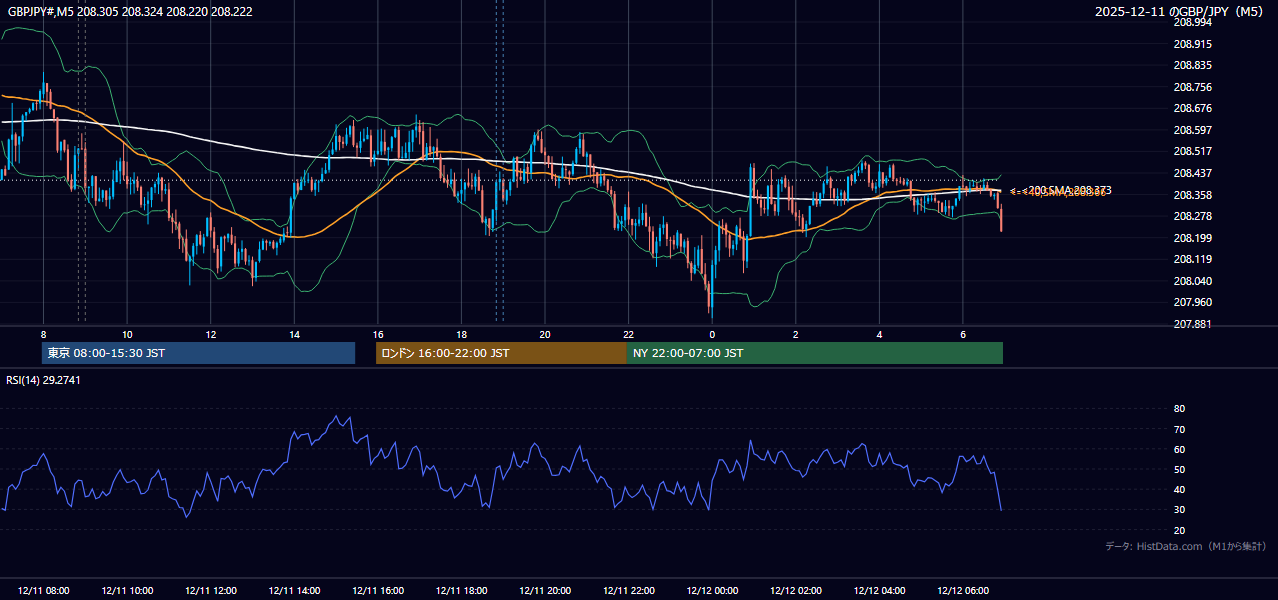Viewport: 1278px width, 600px height.
Task: Click the 12/11 16:00 date label
Action: (x=377, y=591)
